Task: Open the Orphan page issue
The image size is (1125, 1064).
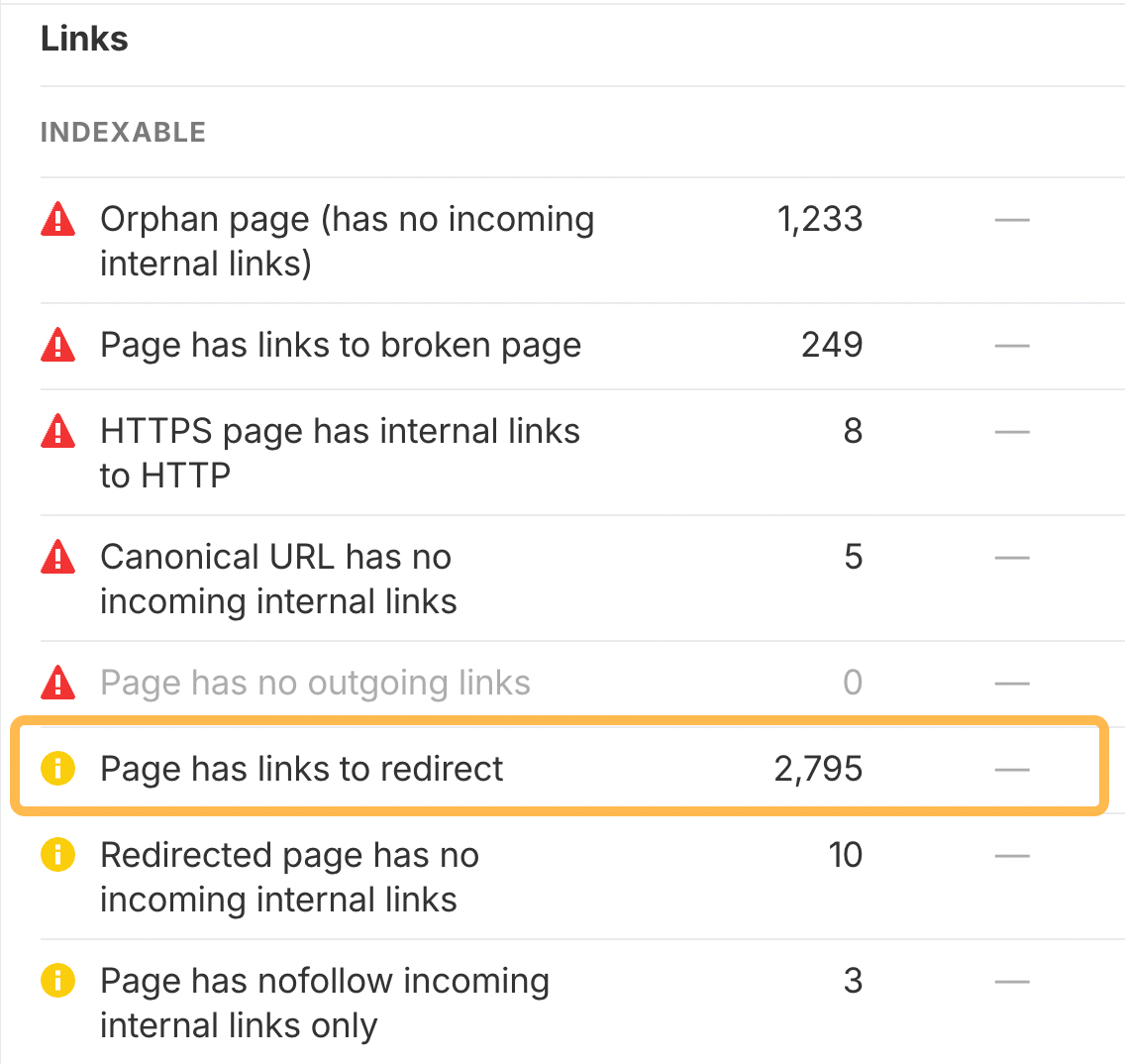Action: 348,241
